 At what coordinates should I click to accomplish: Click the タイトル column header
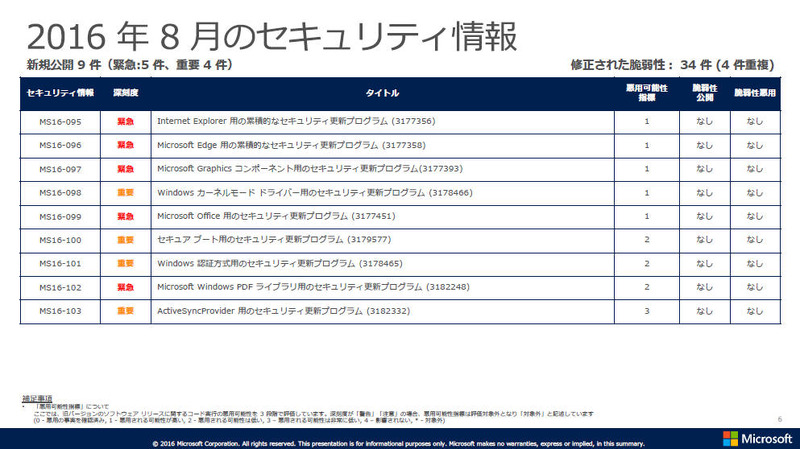click(x=381, y=93)
